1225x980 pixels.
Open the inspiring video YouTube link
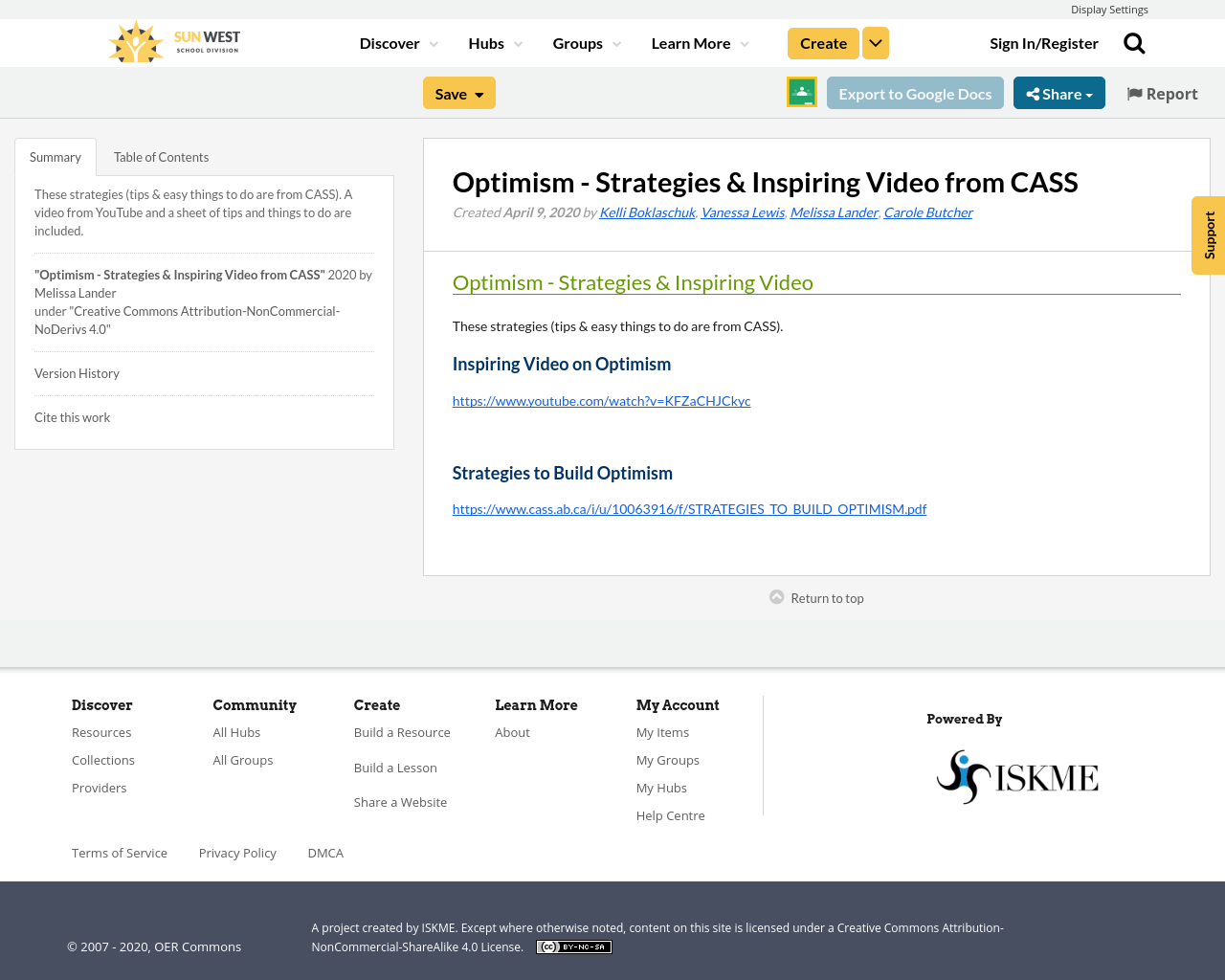[601, 399]
